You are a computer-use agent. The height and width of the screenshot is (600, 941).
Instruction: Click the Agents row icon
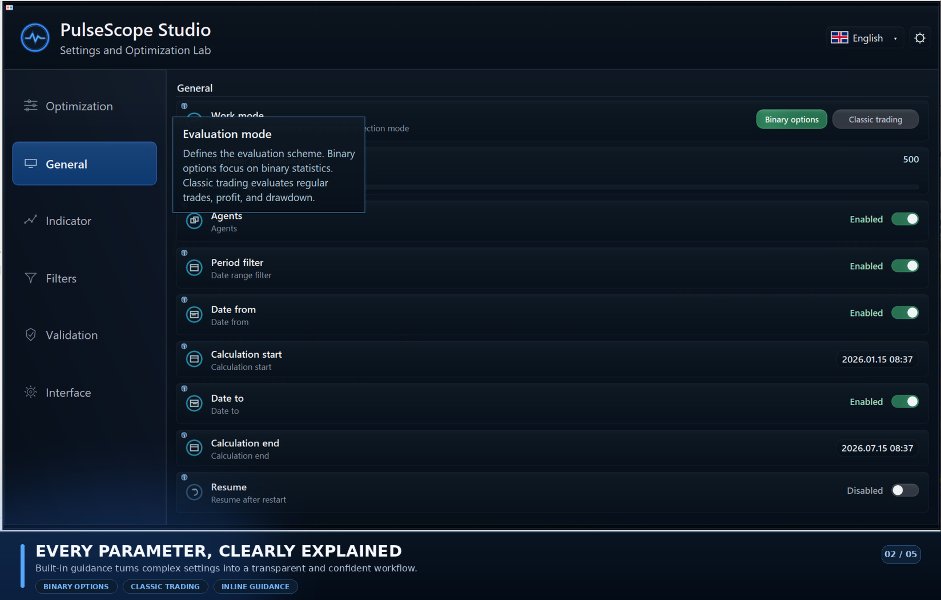[x=194, y=221]
